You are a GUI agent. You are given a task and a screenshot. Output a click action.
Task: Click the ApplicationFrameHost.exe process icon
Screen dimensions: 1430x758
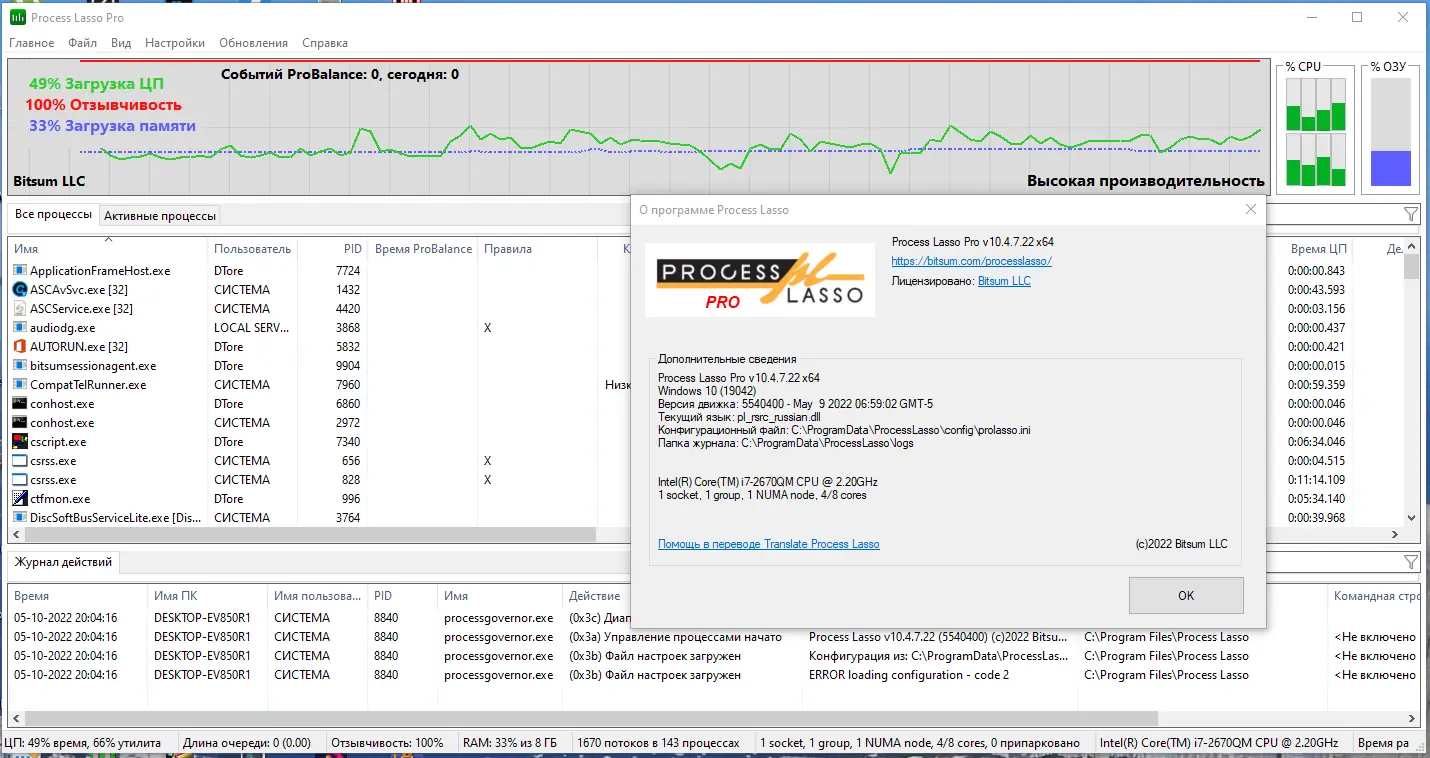point(19,270)
